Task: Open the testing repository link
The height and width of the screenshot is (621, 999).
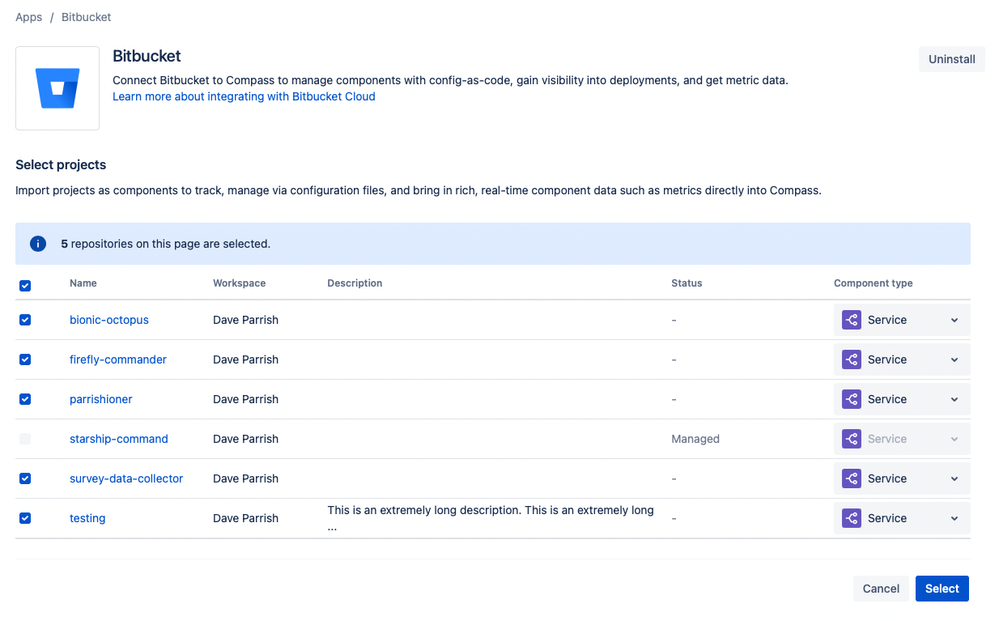Action: tap(87, 518)
